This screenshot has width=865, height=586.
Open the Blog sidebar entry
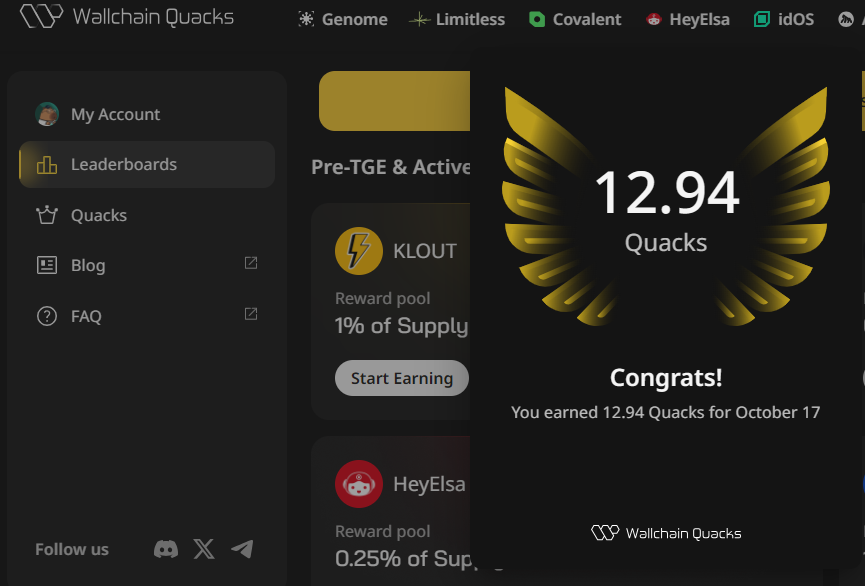coord(147,265)
